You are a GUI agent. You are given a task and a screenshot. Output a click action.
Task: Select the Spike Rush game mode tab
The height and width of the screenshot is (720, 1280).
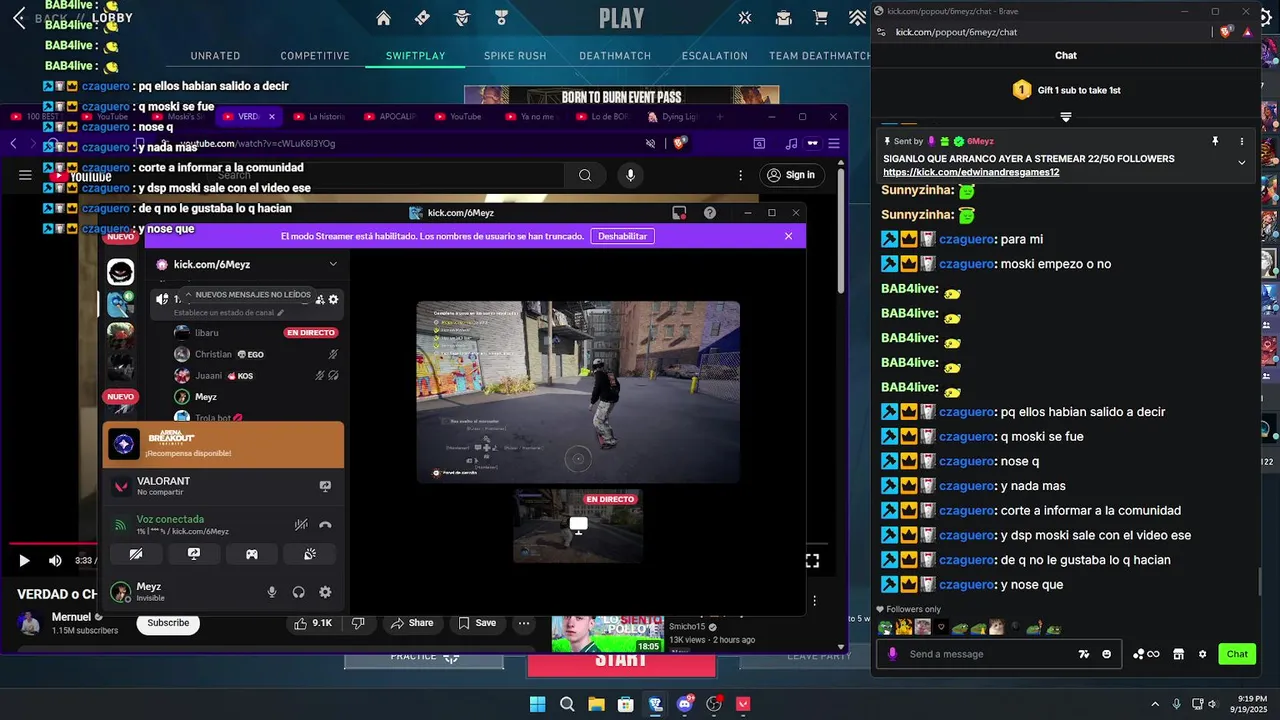click(x=515, y=56)
